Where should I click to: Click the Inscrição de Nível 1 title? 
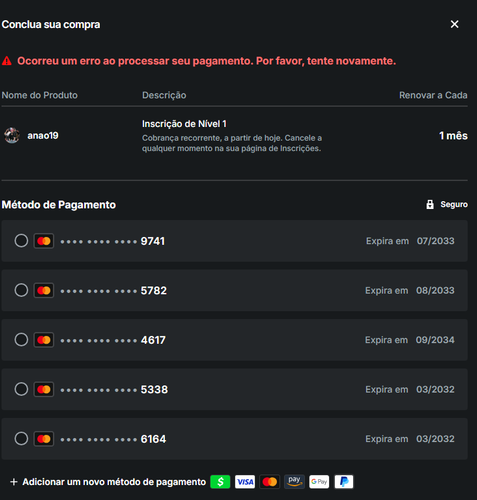point(184,124)
